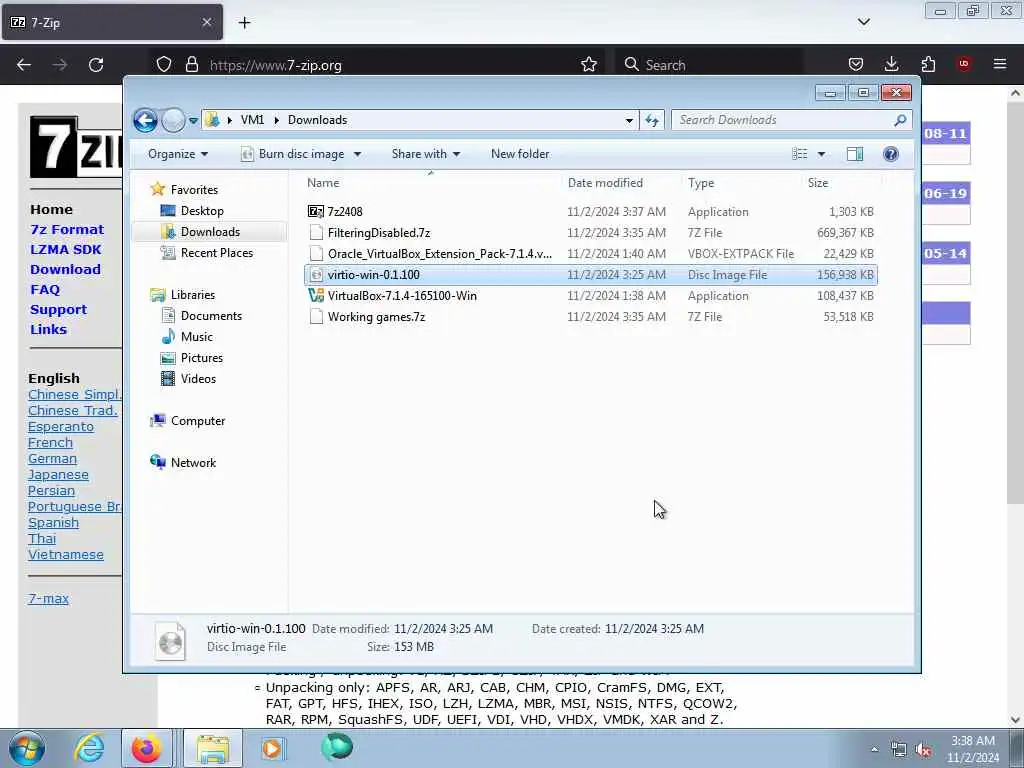Click the Refresh button beside the address bar
1024x768 pixels.
[652, 120]
